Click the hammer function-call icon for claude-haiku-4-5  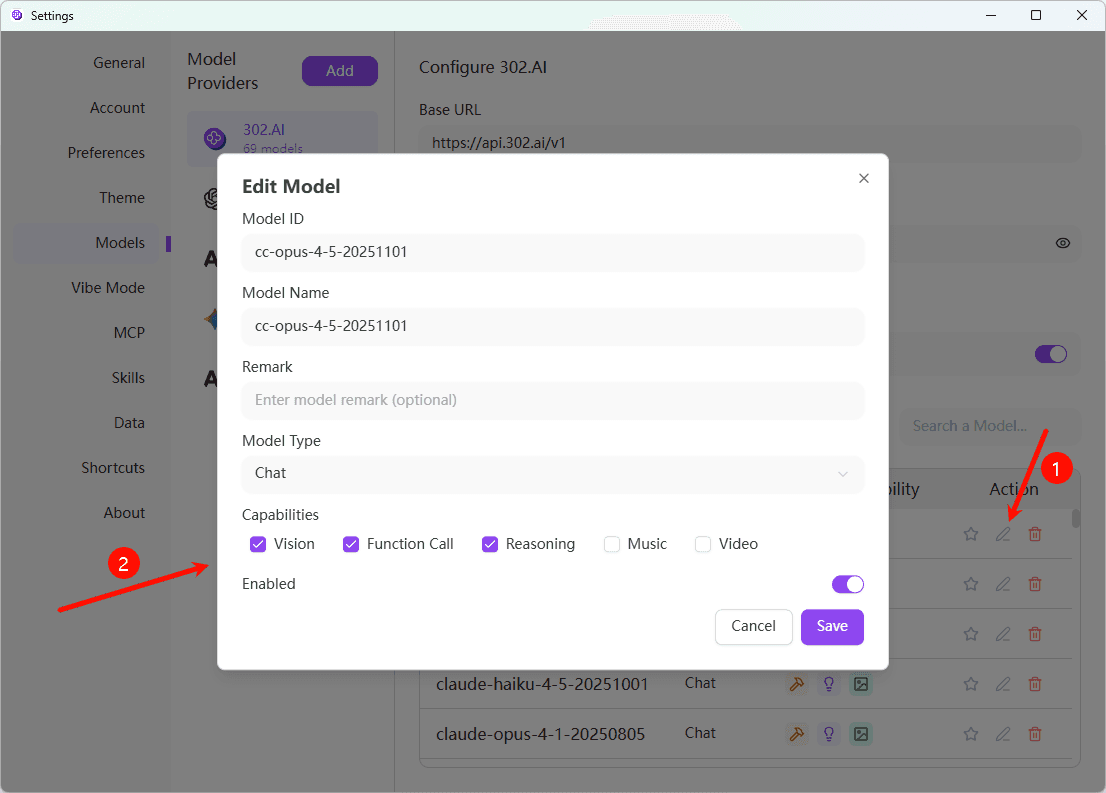coord(797,684)
